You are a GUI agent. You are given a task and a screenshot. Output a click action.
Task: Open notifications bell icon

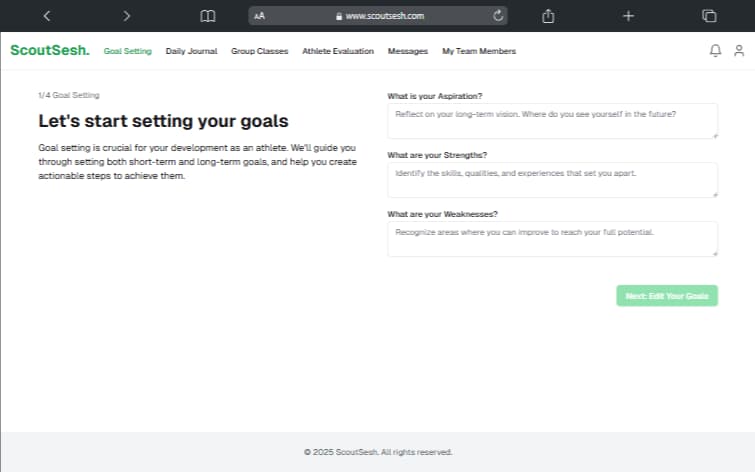tap(715, 51)
